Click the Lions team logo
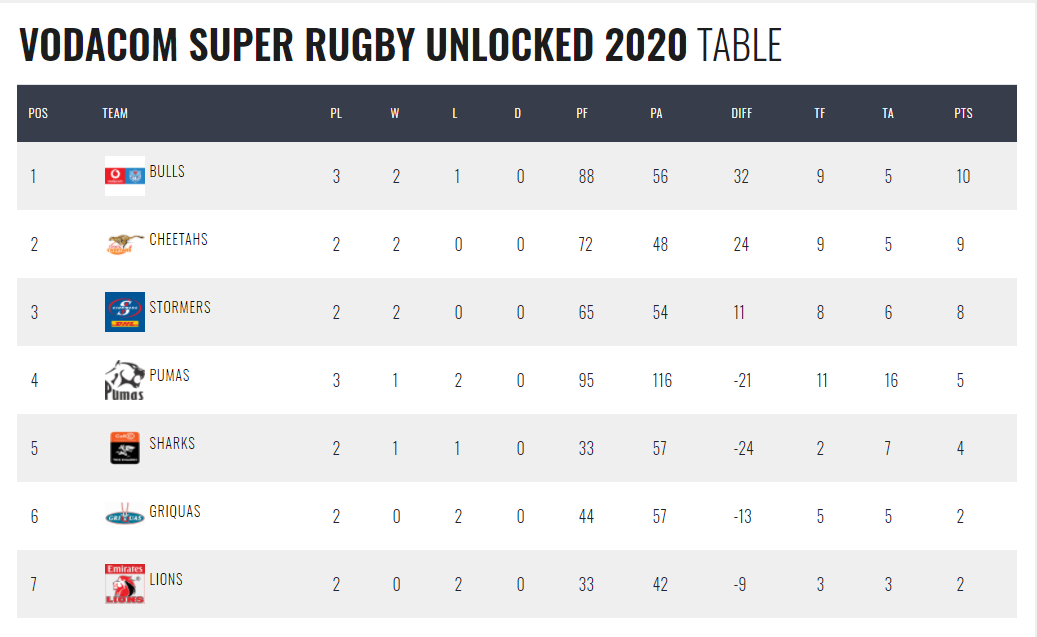The image size is (1037, 637). 125,583
